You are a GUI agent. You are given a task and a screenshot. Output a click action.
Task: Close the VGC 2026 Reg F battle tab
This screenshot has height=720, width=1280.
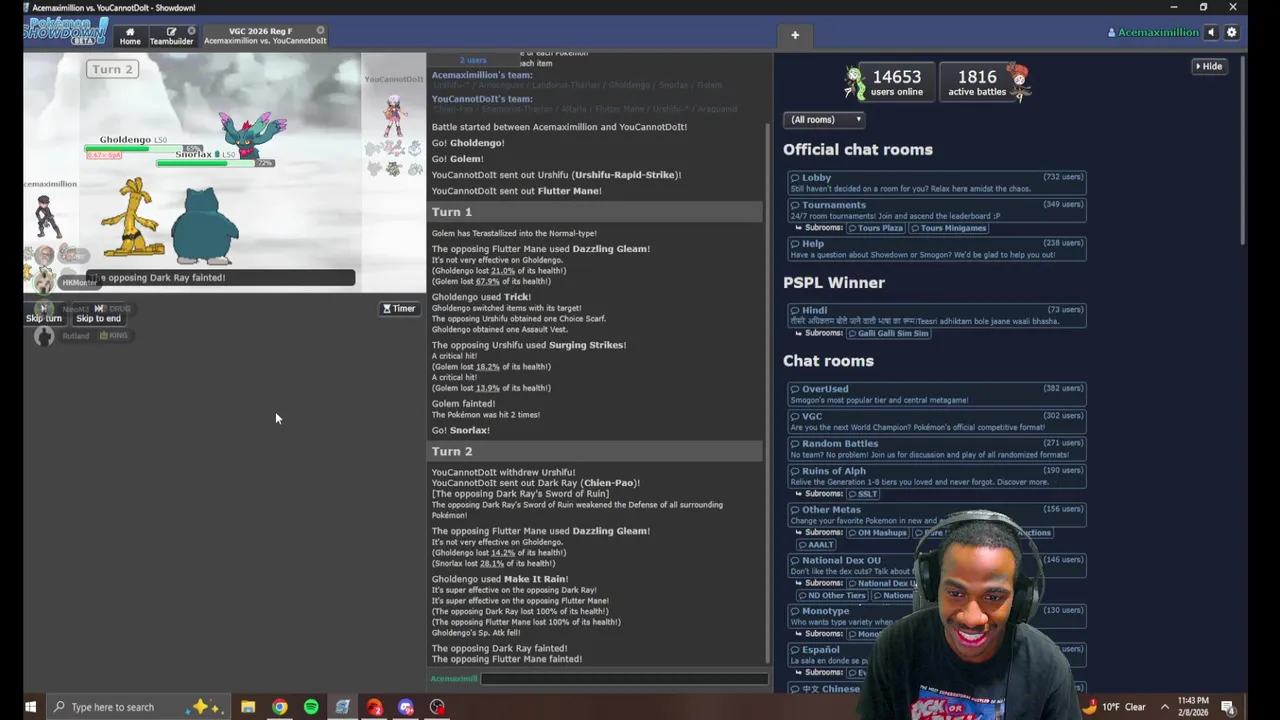click(x=320, y=30)
